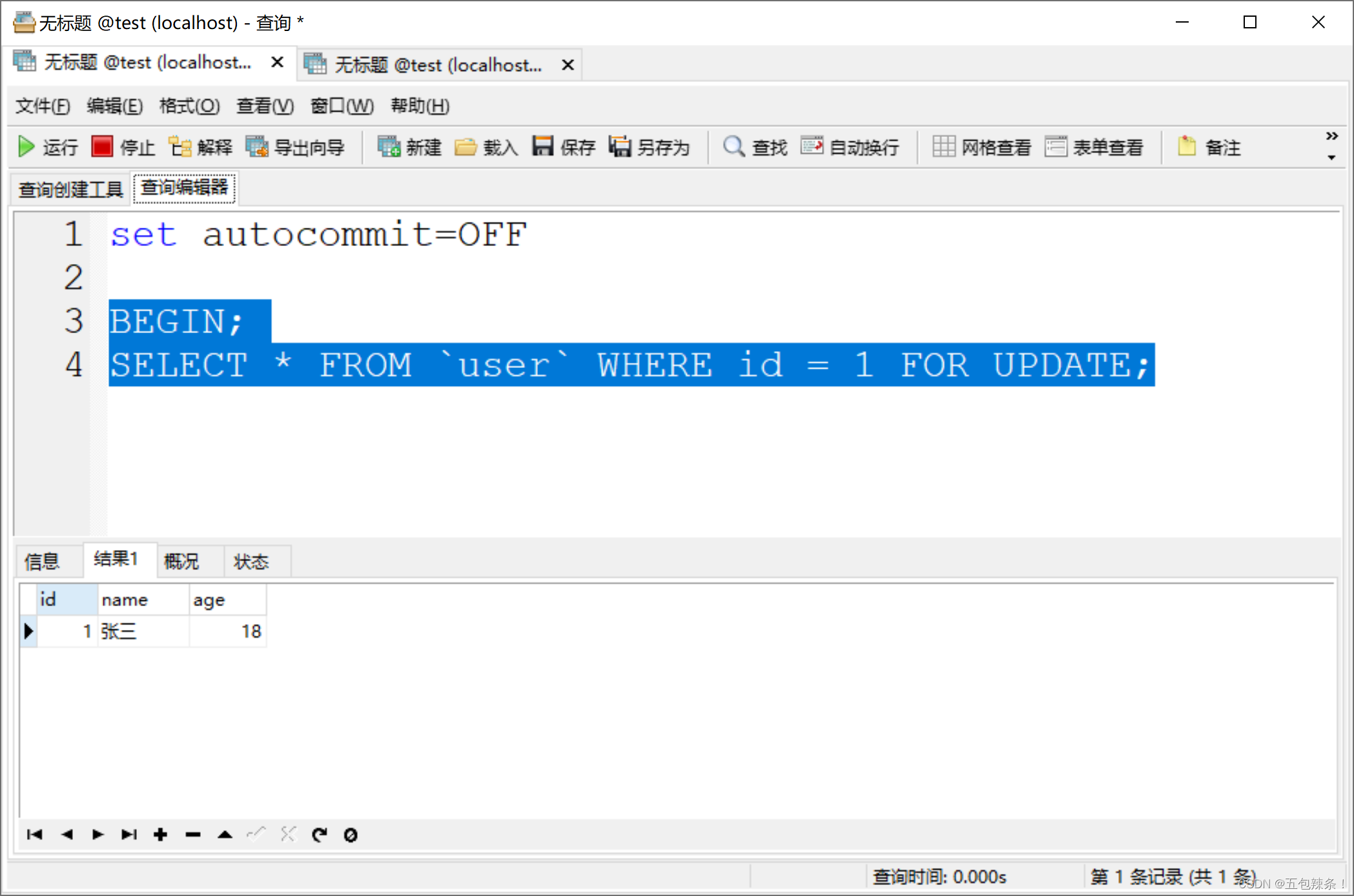Delete the record with the minus button

(x=192, y=835)
